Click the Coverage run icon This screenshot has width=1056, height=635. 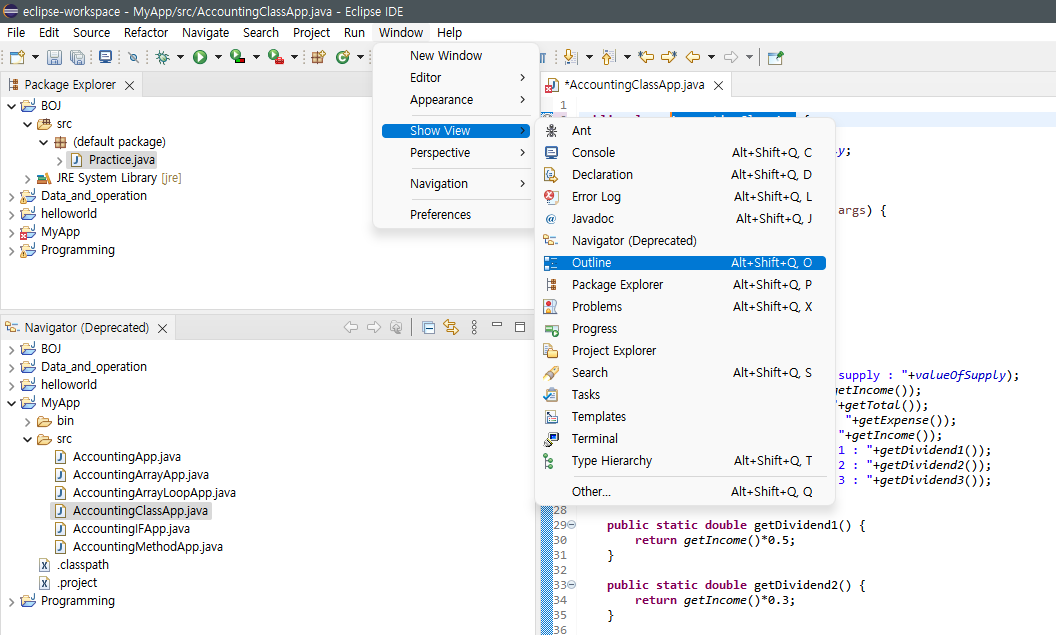(238, 57)
